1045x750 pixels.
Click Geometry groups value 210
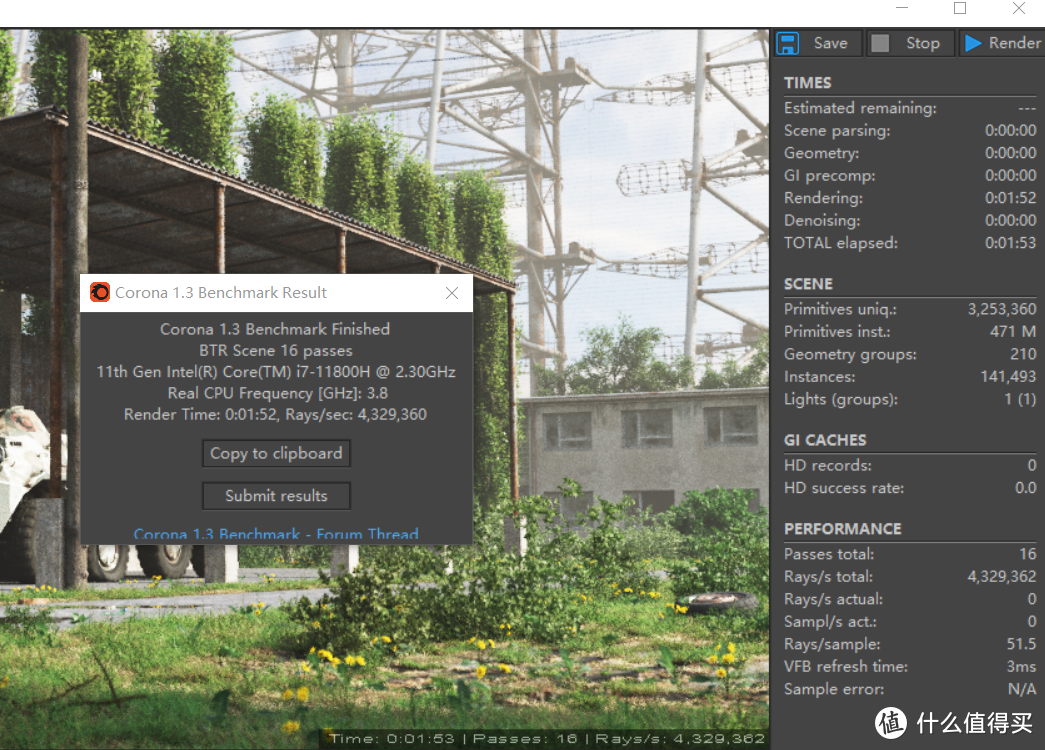click(1023, 354)
